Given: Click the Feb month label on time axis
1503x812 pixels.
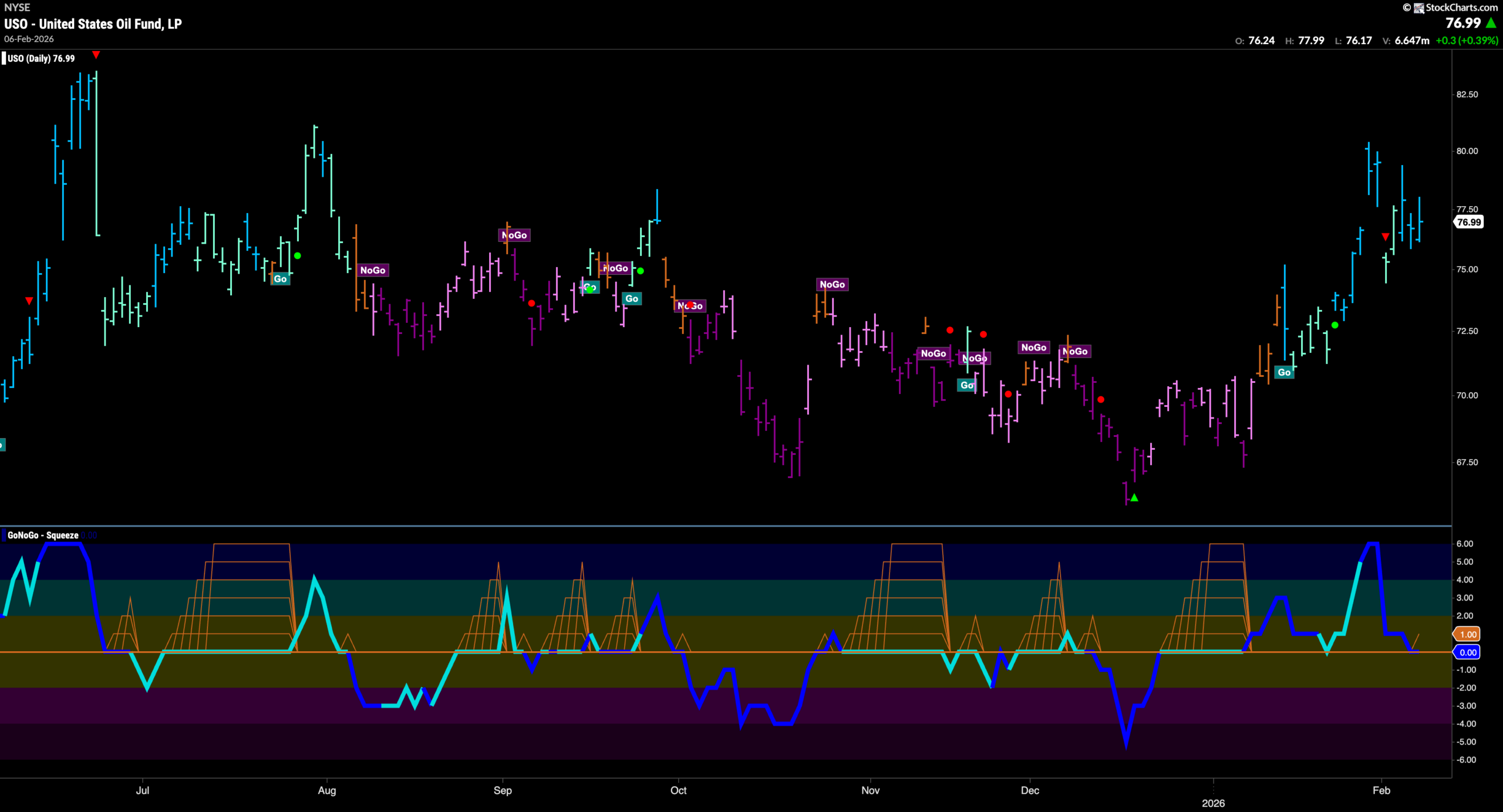Looking at the screenshot, I should coord(1381,790).
